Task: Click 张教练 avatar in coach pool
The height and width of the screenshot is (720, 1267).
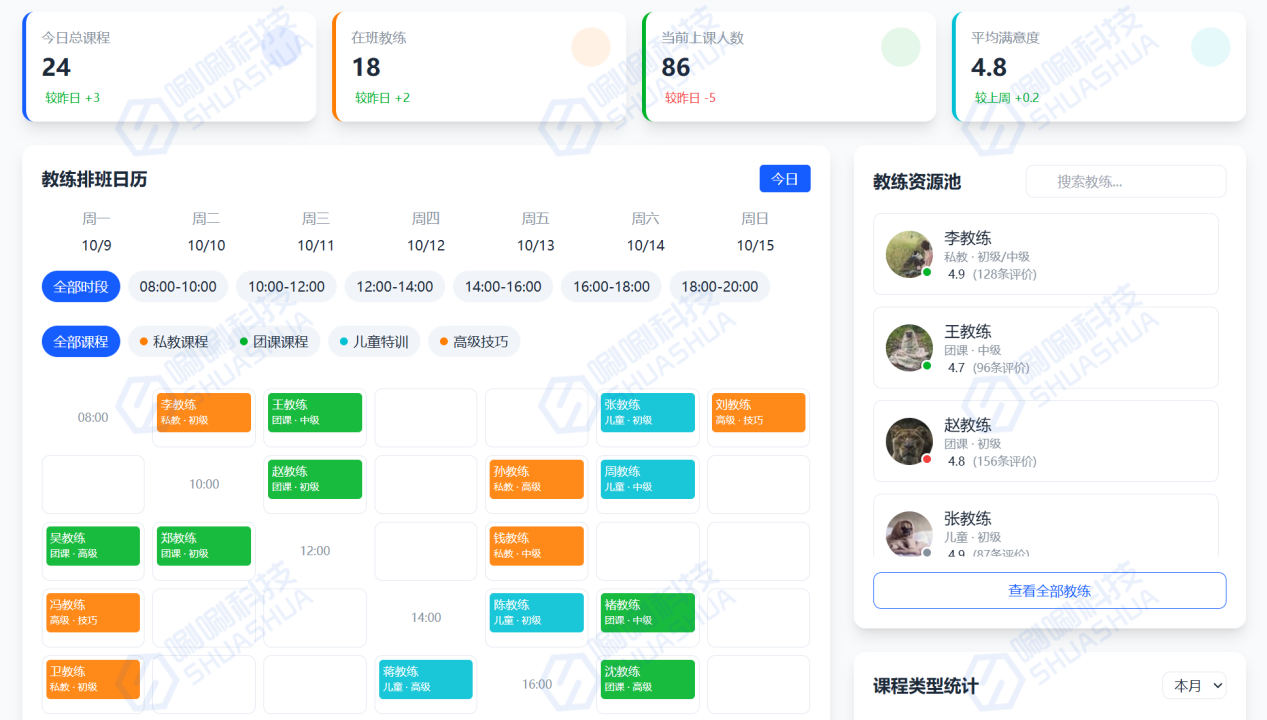Action: 909,534
